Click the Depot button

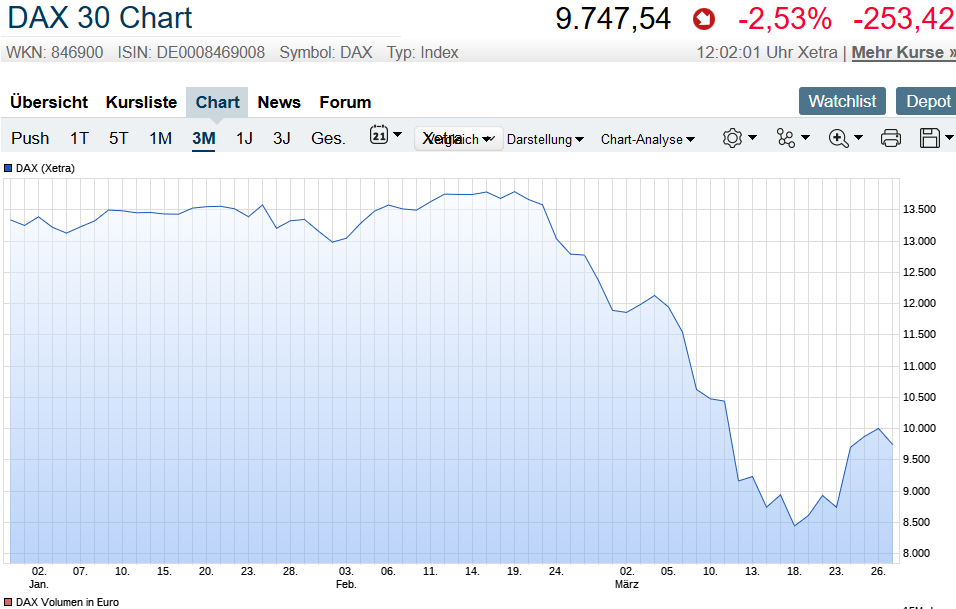coord(928,101)
